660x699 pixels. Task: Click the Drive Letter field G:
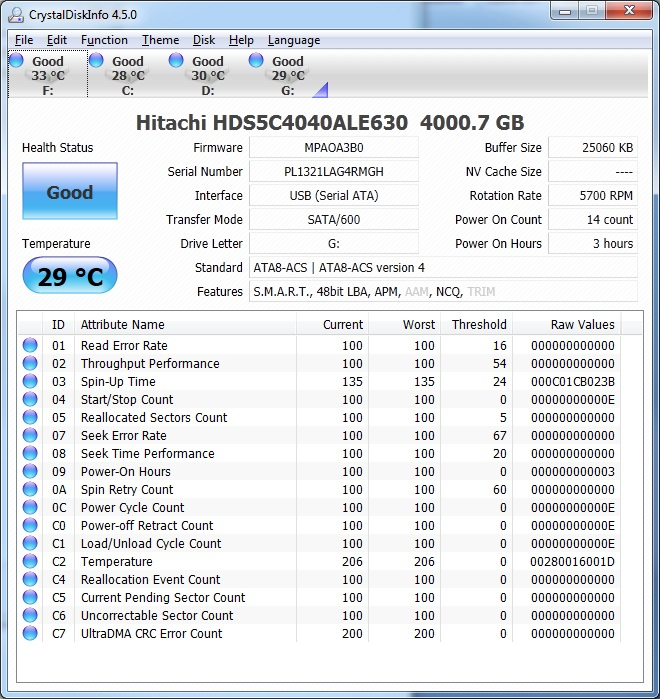334,244
